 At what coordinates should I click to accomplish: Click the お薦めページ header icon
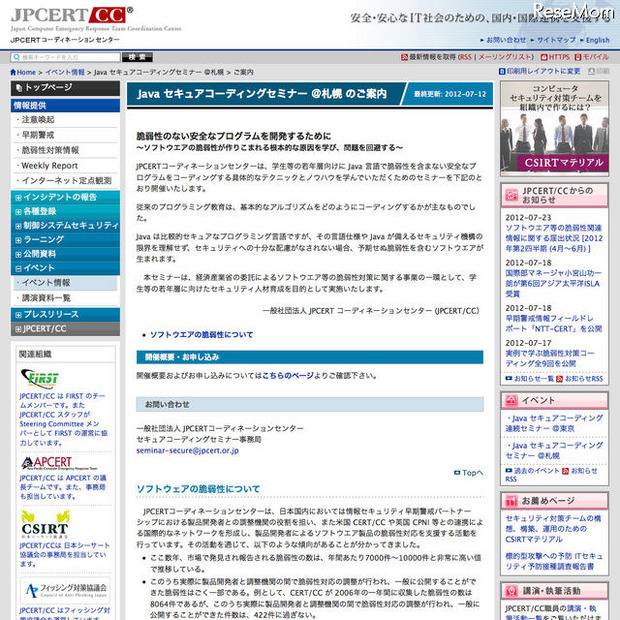[511, 501]
